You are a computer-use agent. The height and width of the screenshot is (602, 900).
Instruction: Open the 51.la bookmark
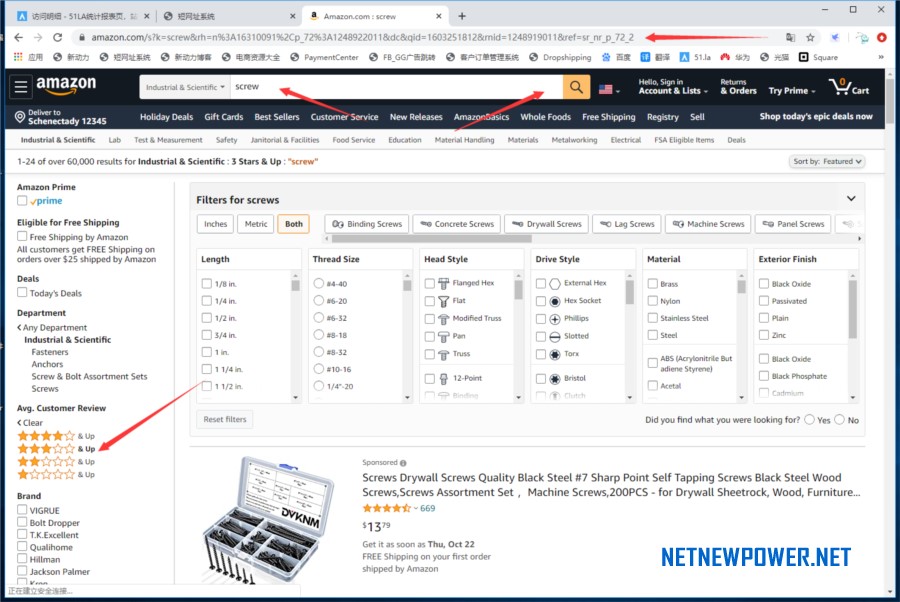point(695,57)
